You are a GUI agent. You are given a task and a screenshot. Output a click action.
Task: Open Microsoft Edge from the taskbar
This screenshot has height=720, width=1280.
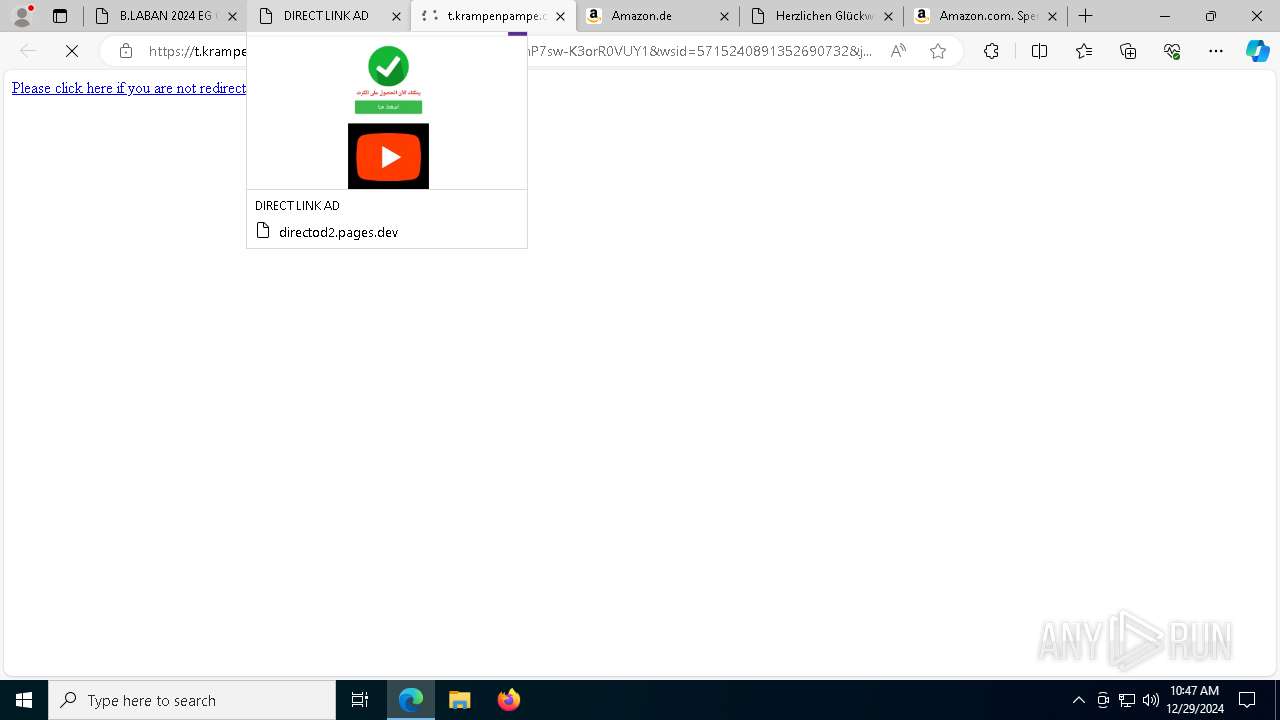click(x=411, y=700)
